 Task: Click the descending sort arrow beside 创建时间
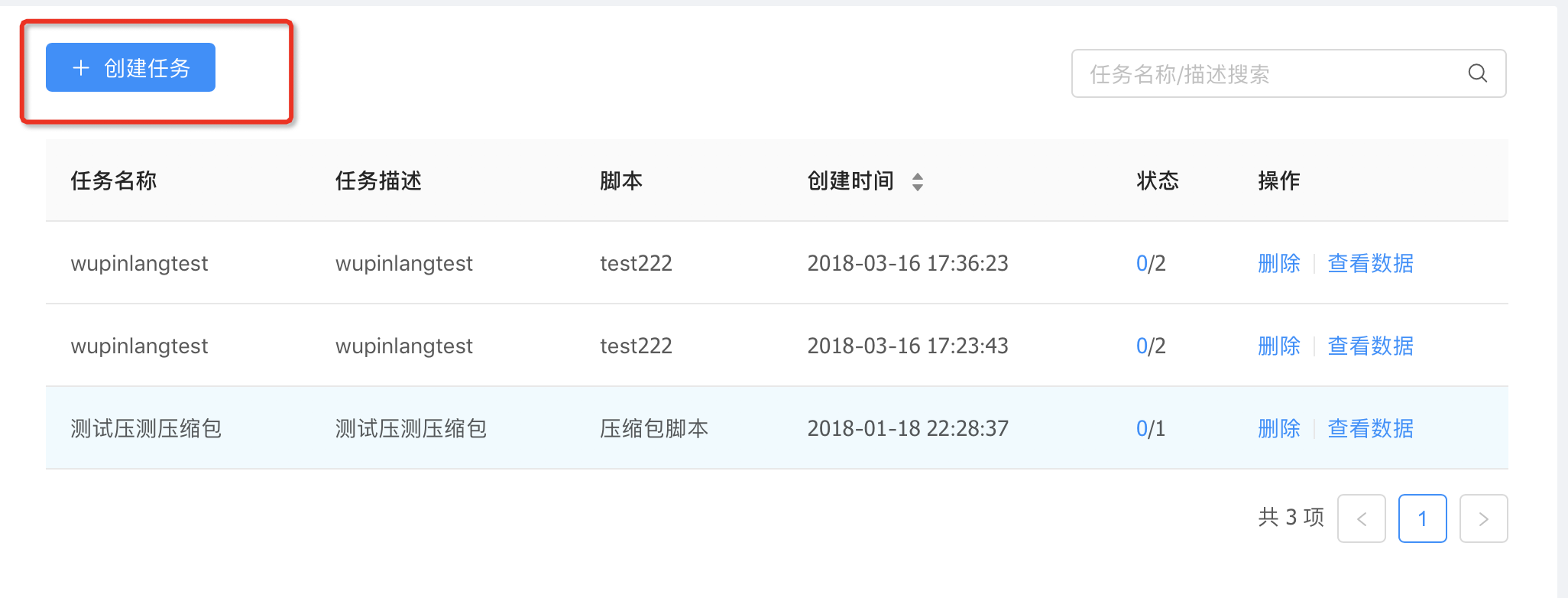click(x=918, y=187)
